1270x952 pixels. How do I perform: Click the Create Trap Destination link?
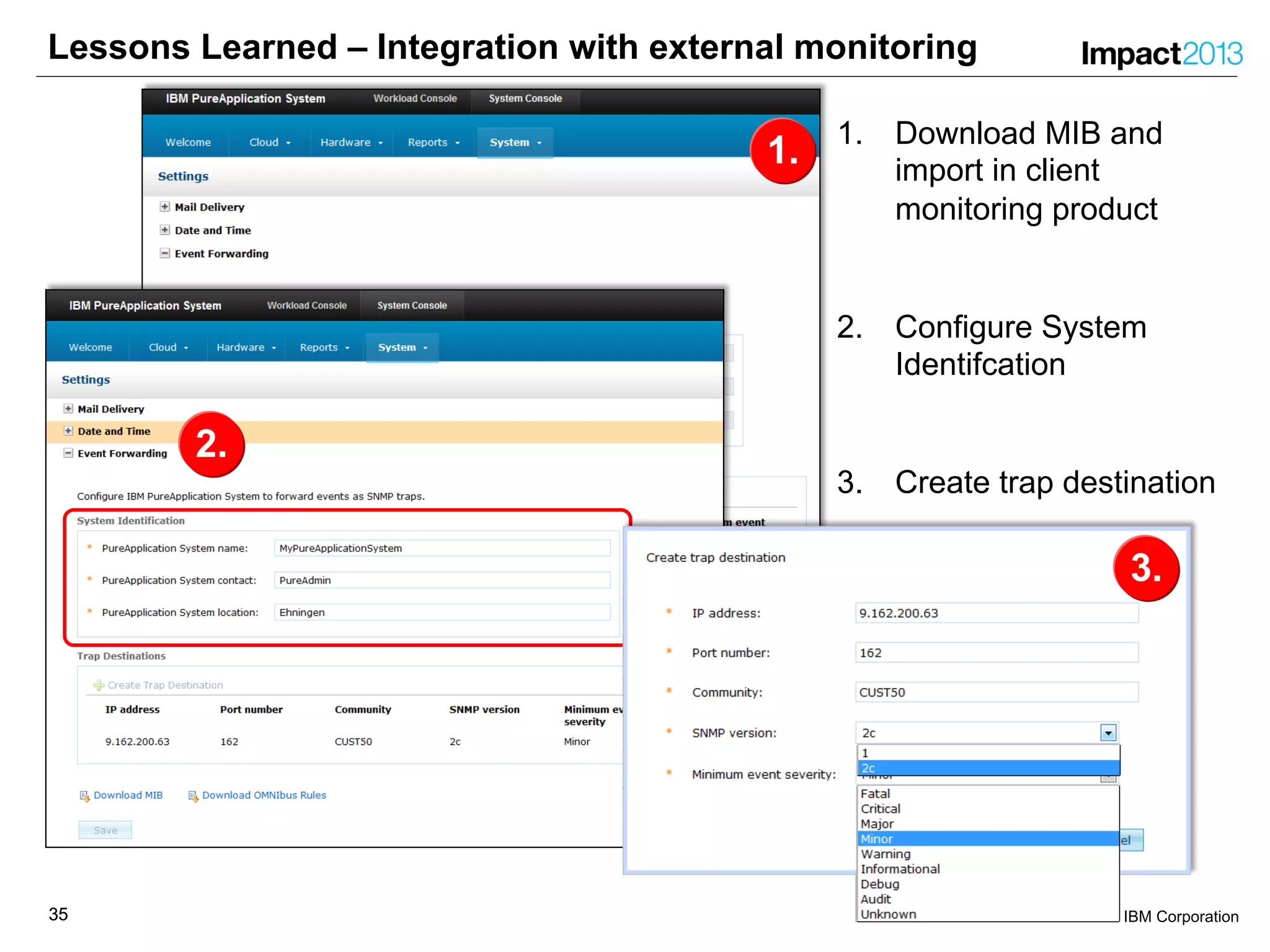point(166,685)
